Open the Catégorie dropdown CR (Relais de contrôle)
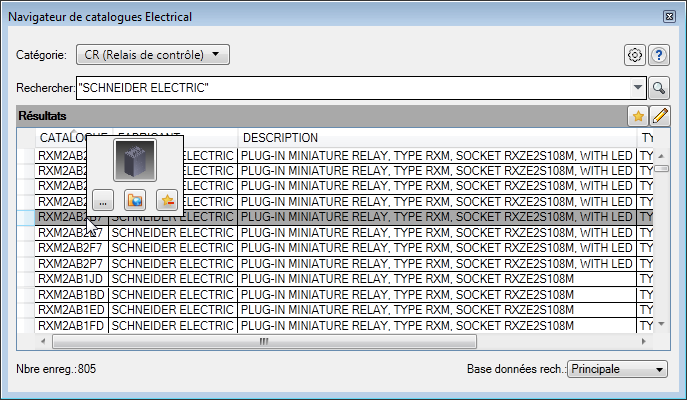 (153, 55)
